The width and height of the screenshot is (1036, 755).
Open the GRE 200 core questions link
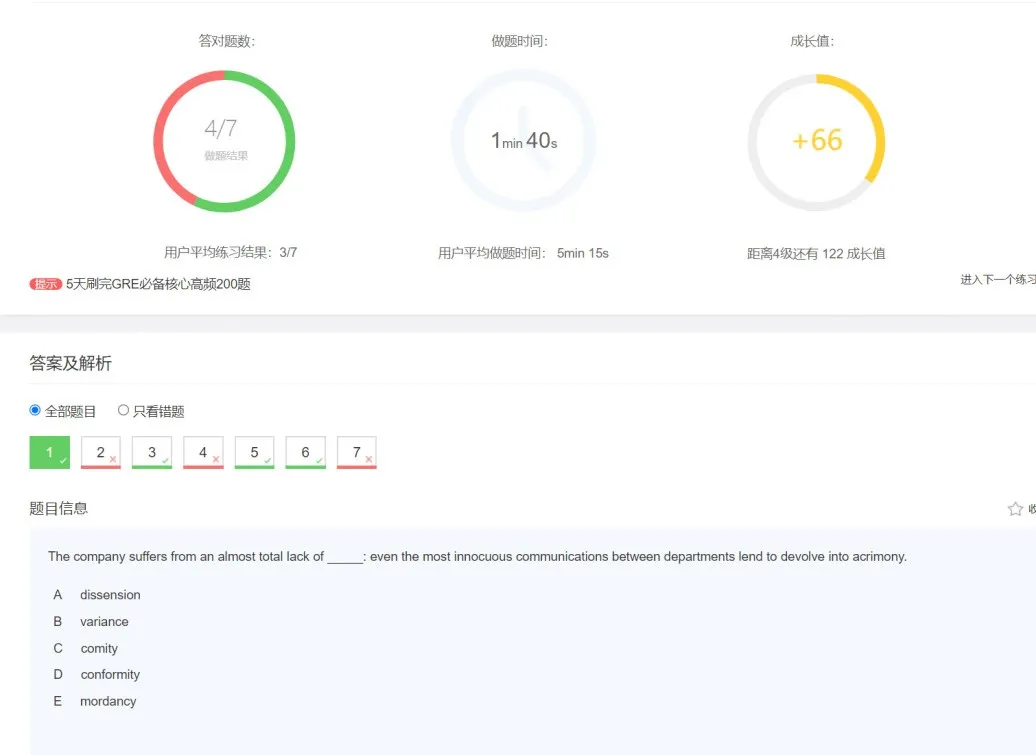158,284
